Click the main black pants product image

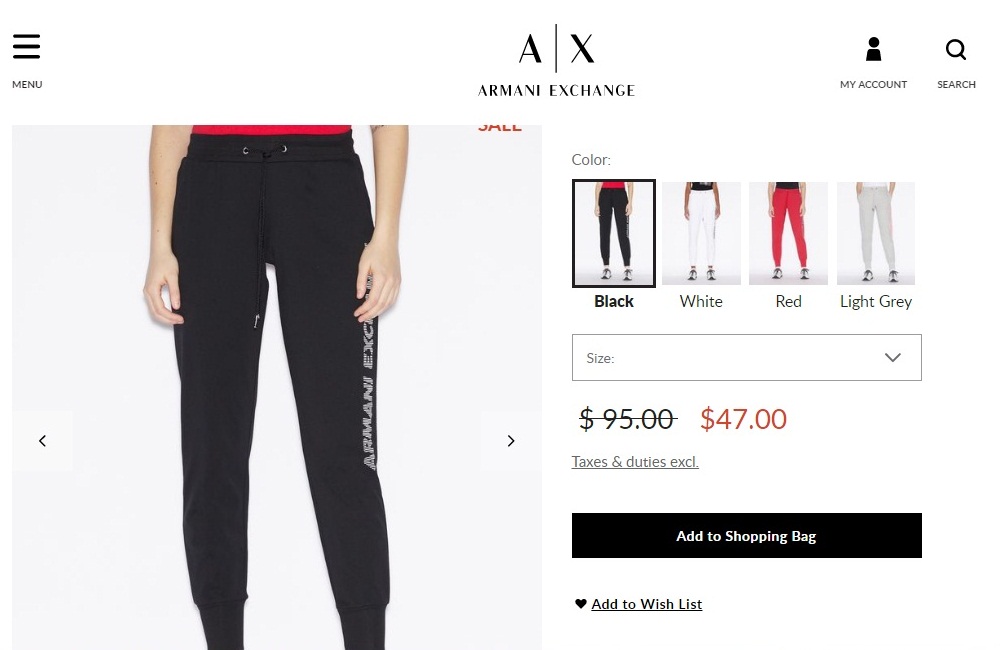pos(277,387)
